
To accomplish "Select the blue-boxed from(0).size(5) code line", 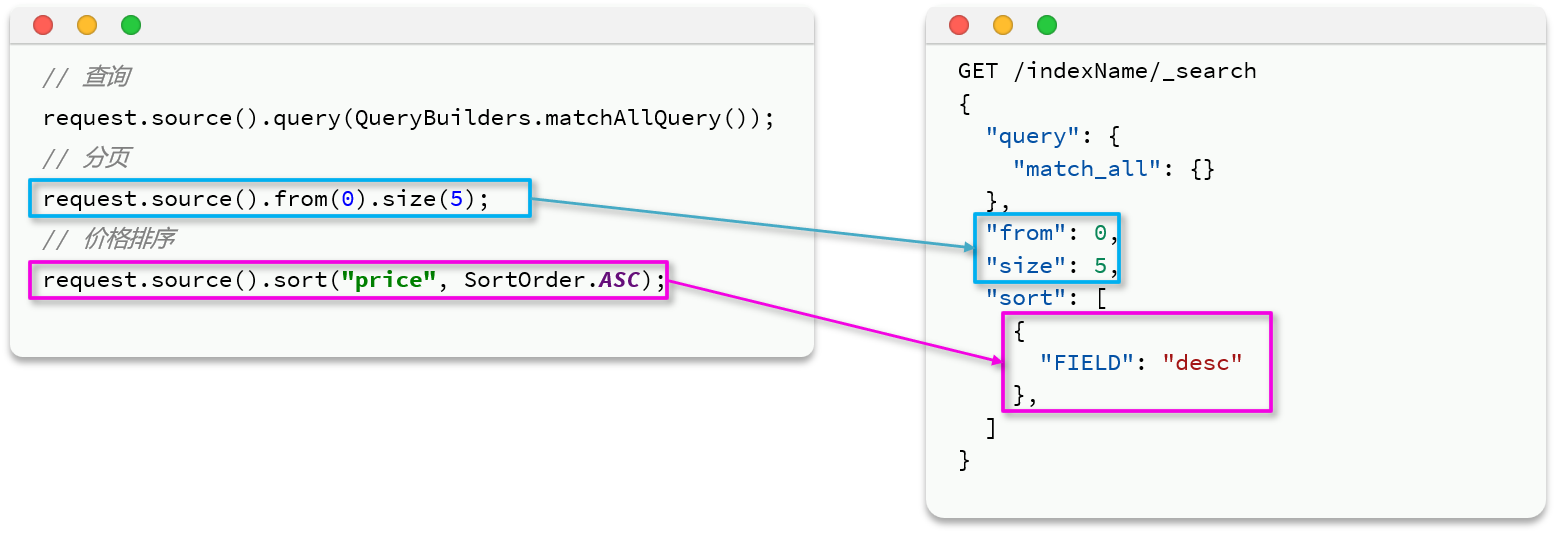I will tap(266, 199).
